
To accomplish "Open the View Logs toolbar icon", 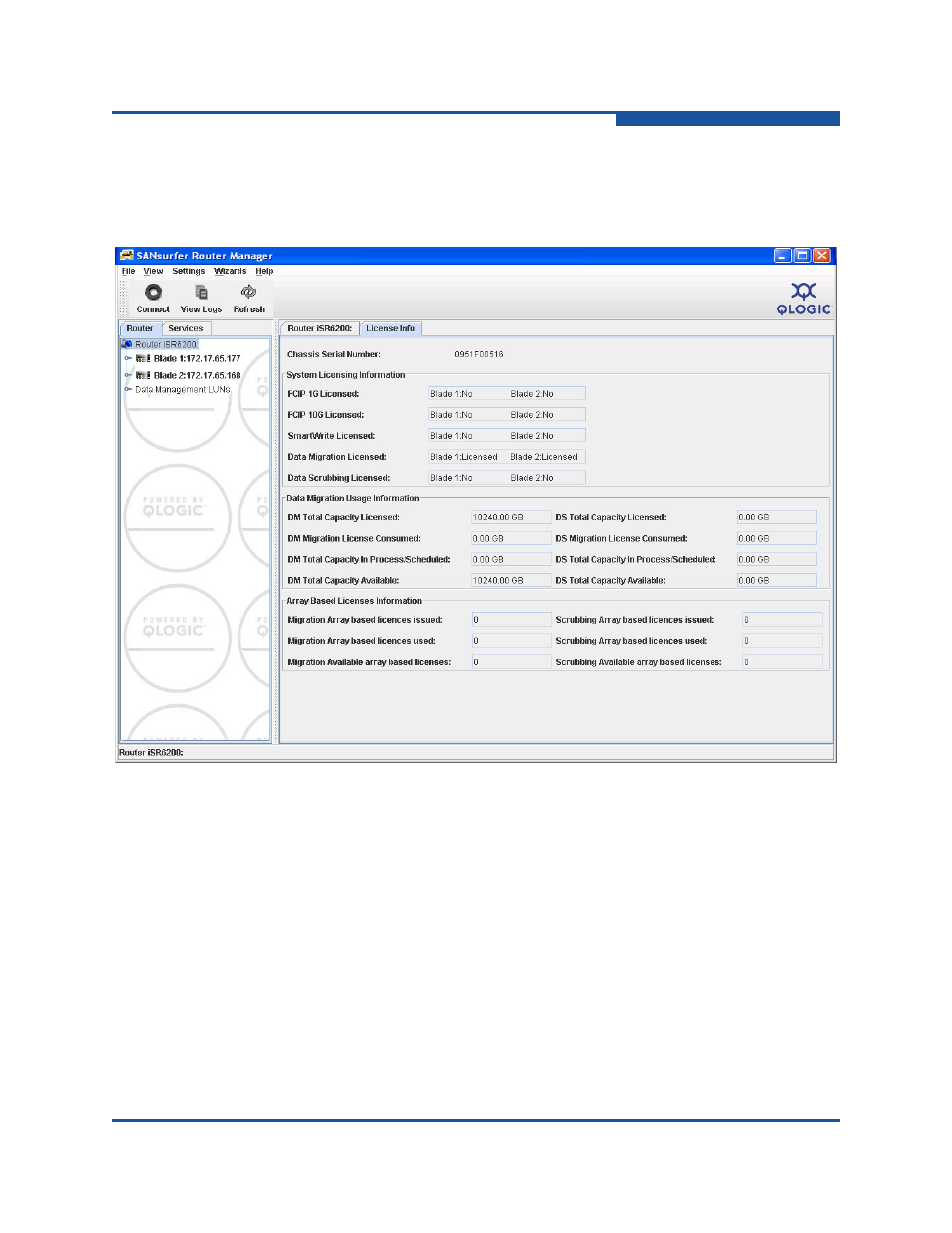I will (201, 292).
